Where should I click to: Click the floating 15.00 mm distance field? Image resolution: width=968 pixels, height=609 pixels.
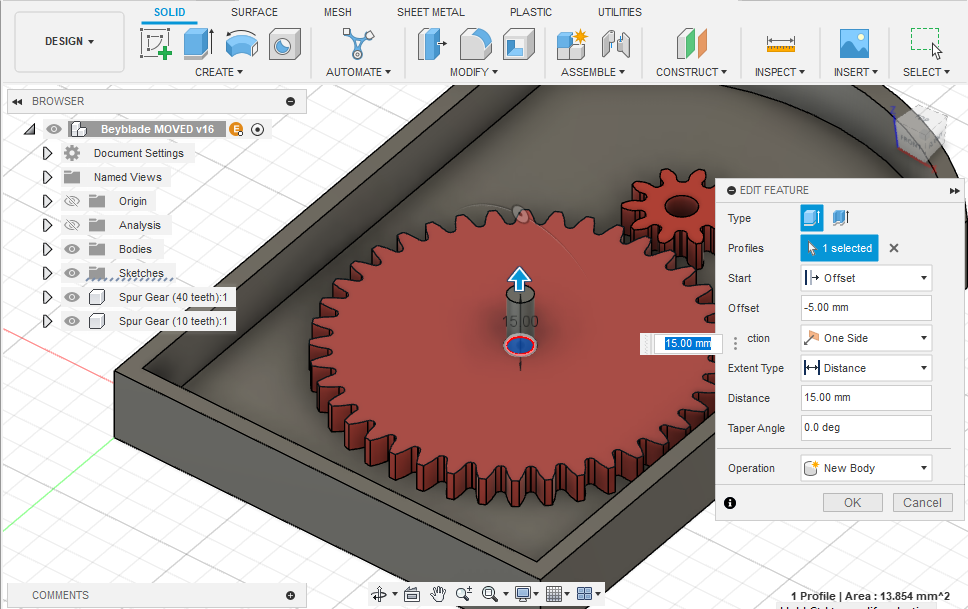click(690, 343)
